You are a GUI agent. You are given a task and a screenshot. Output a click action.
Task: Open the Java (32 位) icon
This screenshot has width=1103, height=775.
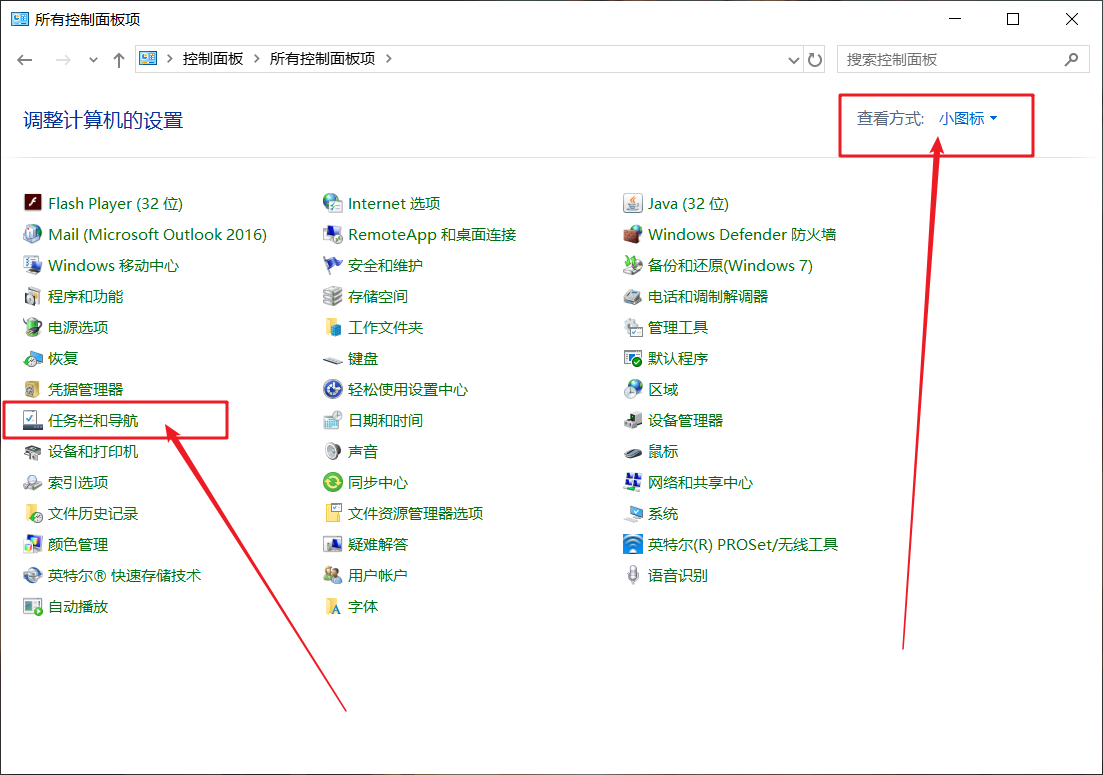632,203
